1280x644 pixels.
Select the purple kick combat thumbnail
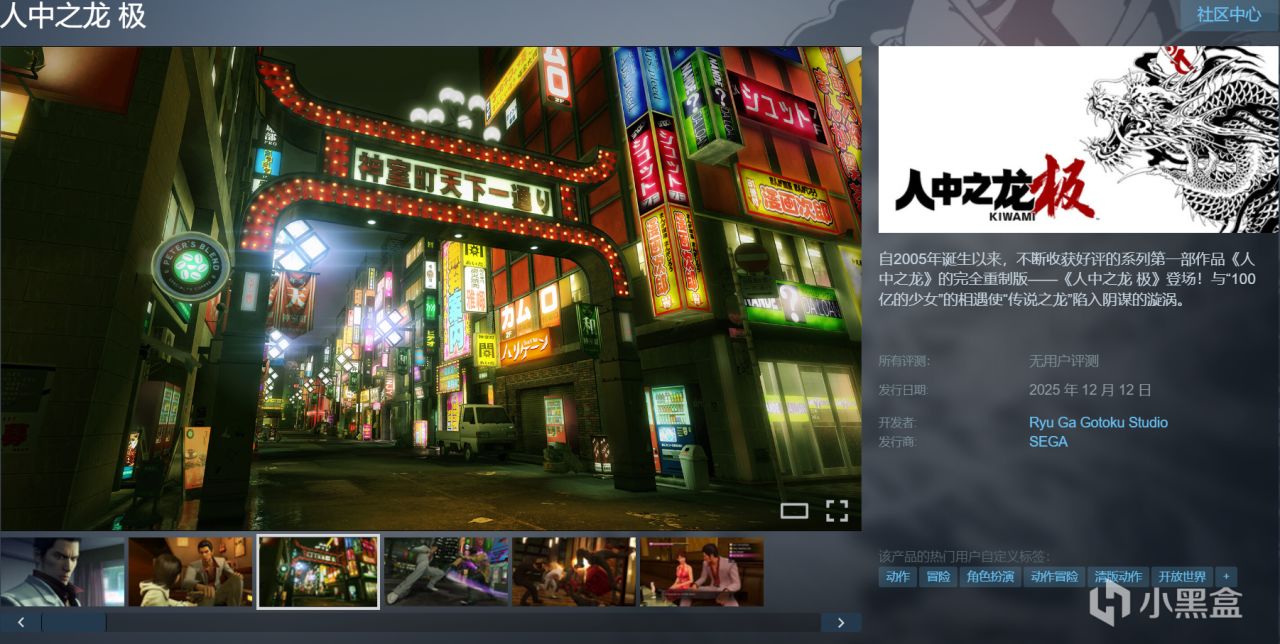[446, 572]
